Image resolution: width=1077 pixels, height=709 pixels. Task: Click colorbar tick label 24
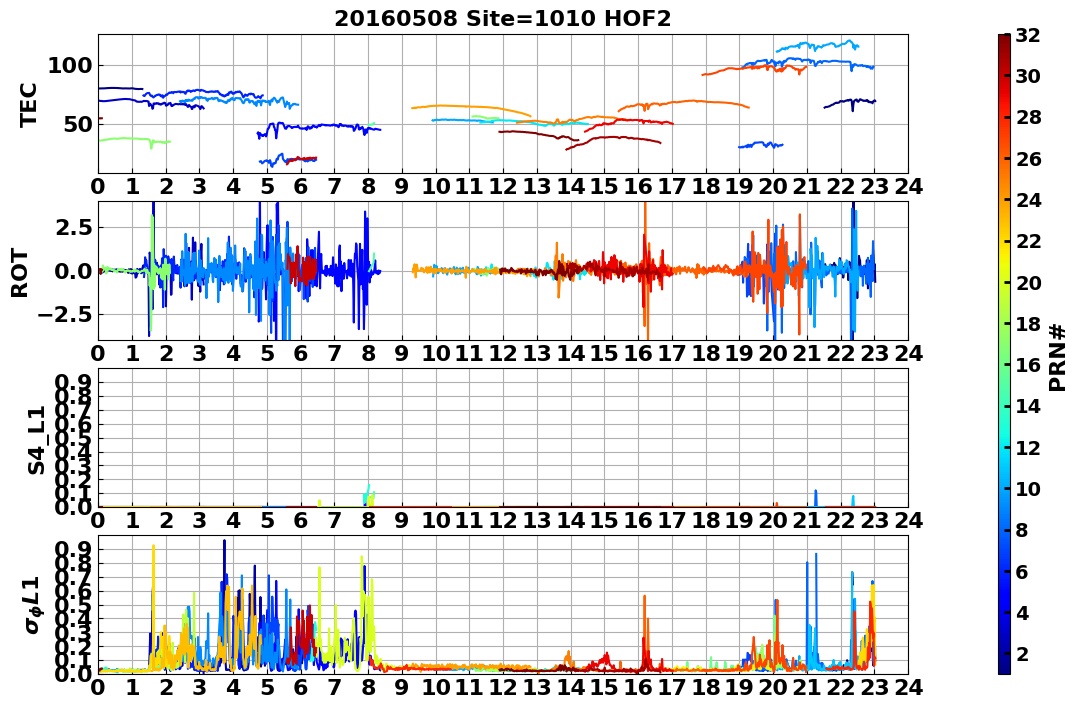coord(1028,200)
